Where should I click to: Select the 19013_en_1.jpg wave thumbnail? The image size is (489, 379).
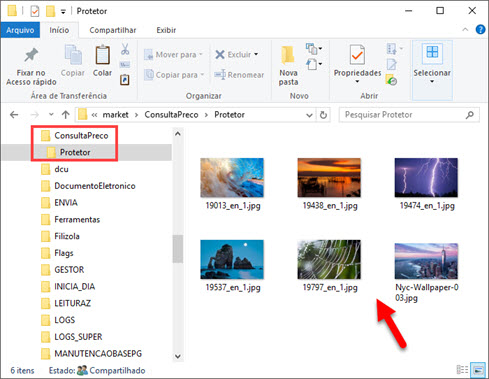232,178
